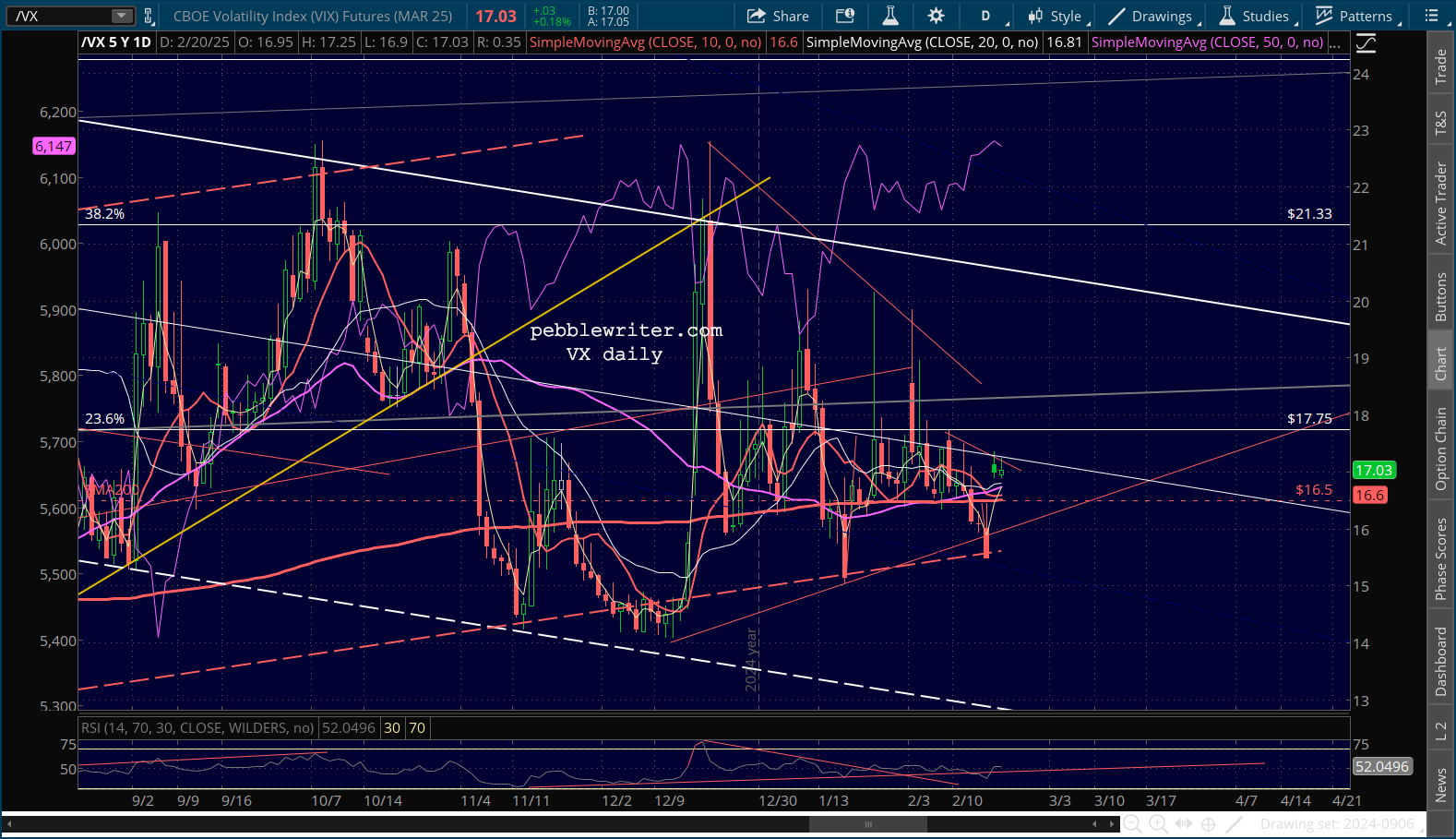Open the Drawings menu
This screenshot has width=1456, height=839.
1153,16
